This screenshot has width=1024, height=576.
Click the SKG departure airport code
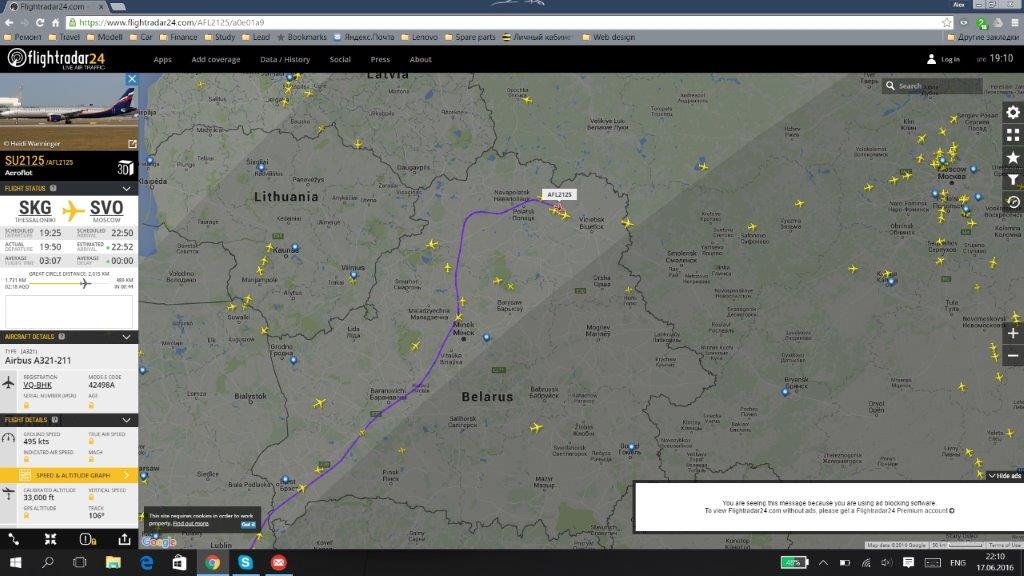click(35, 208)
